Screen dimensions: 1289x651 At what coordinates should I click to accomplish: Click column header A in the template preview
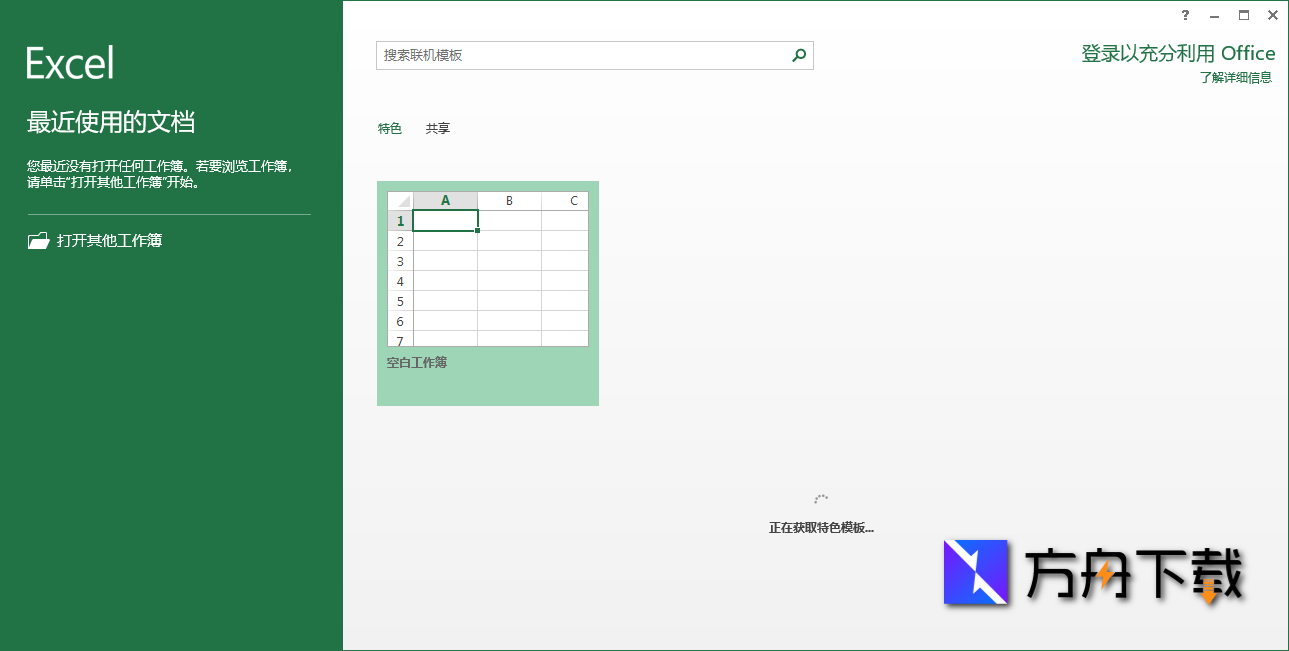[445, 200]
